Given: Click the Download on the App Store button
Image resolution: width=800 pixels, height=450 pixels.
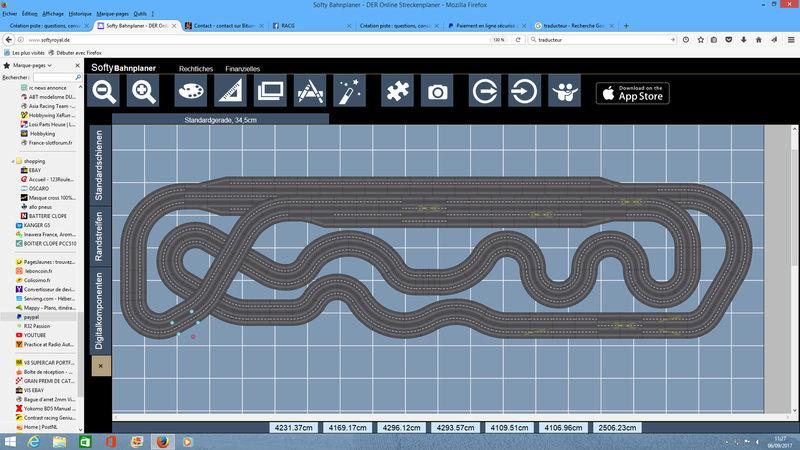Looking at the screenshot, I should 633,92.
